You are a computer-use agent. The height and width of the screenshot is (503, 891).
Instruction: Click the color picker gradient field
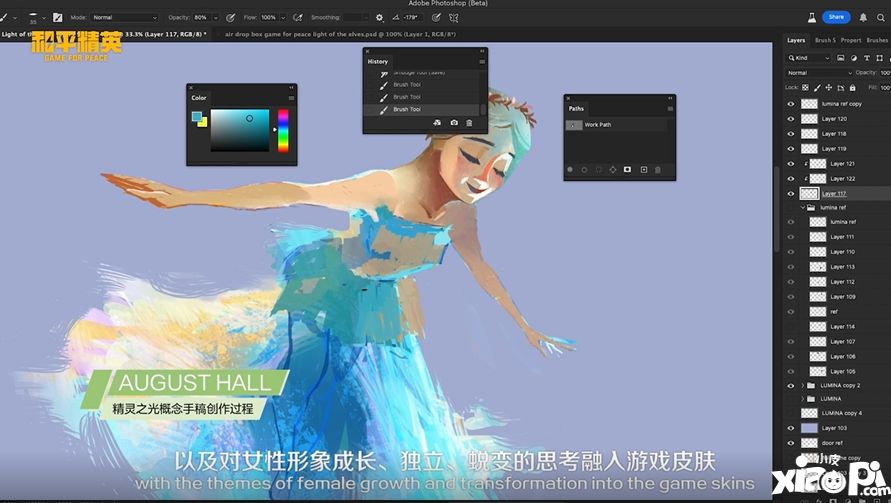coord(240,130)
